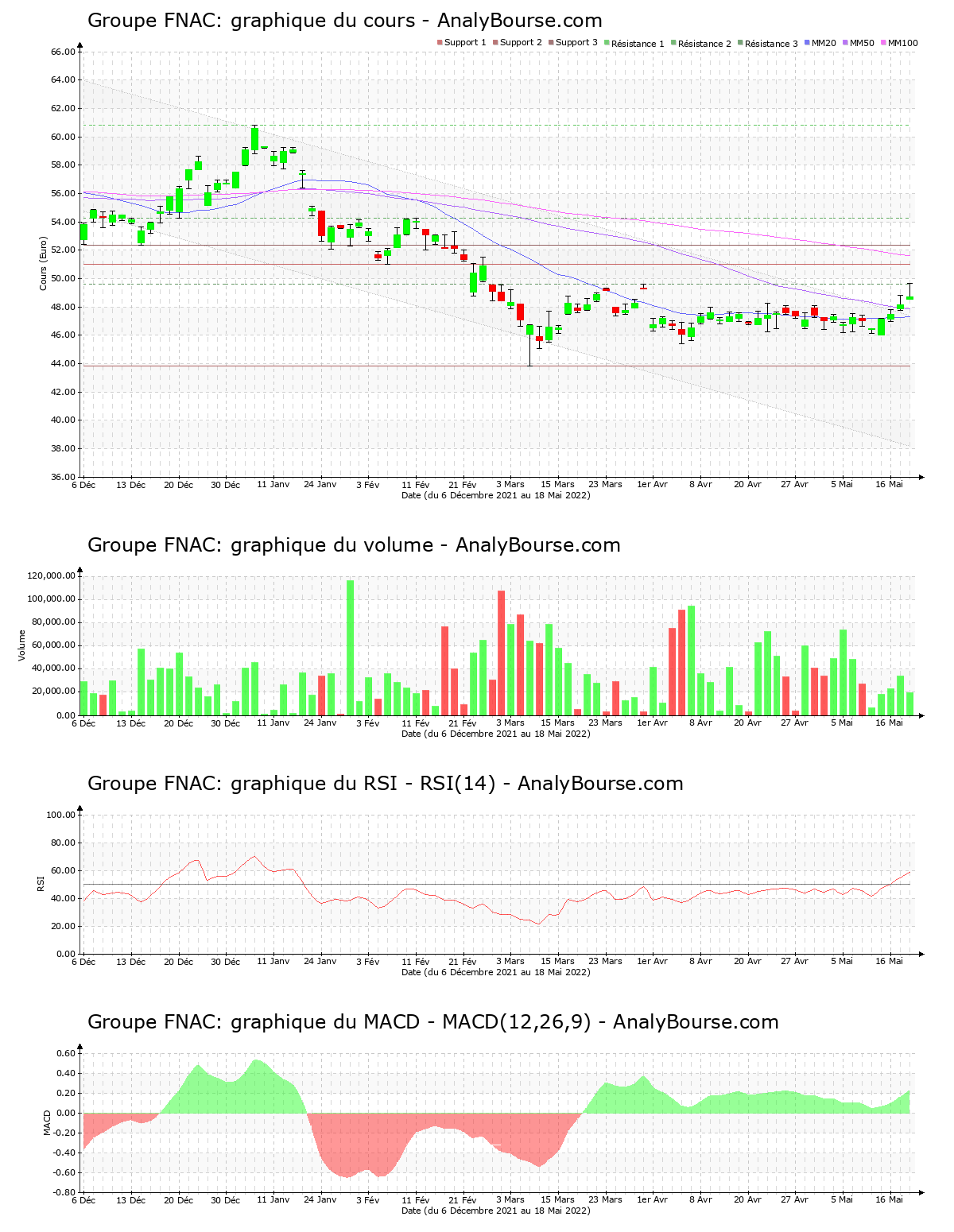Click the 0.20 MACD axis value

pos(67,1094)
